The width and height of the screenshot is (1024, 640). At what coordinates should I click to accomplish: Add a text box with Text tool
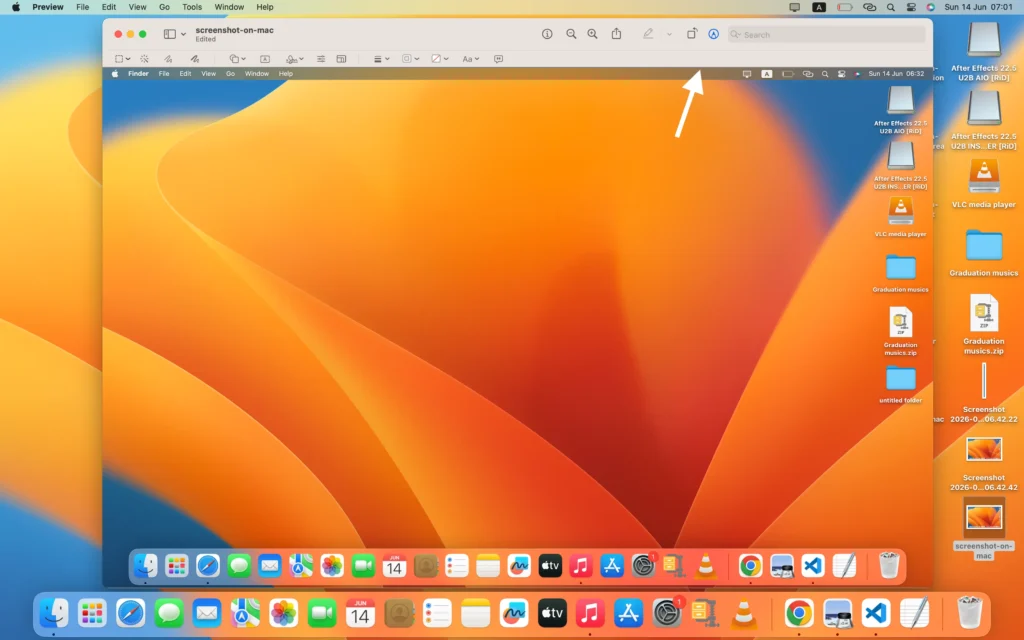[264, 59]
